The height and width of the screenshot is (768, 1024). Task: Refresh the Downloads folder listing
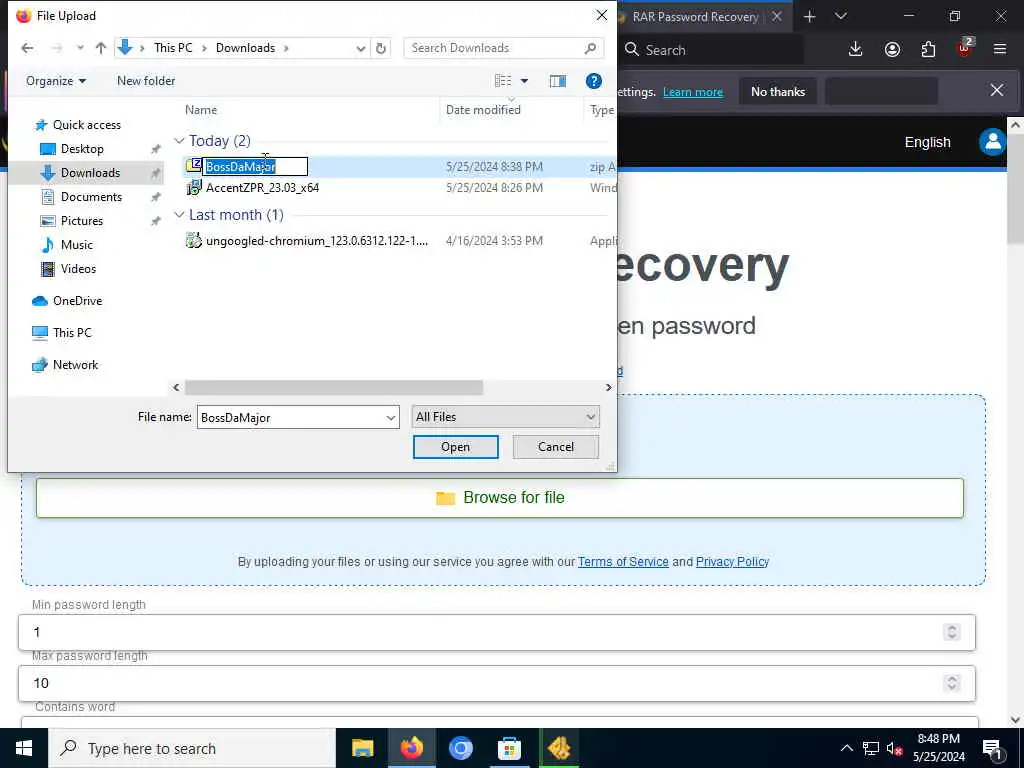[x=381, y=48]
